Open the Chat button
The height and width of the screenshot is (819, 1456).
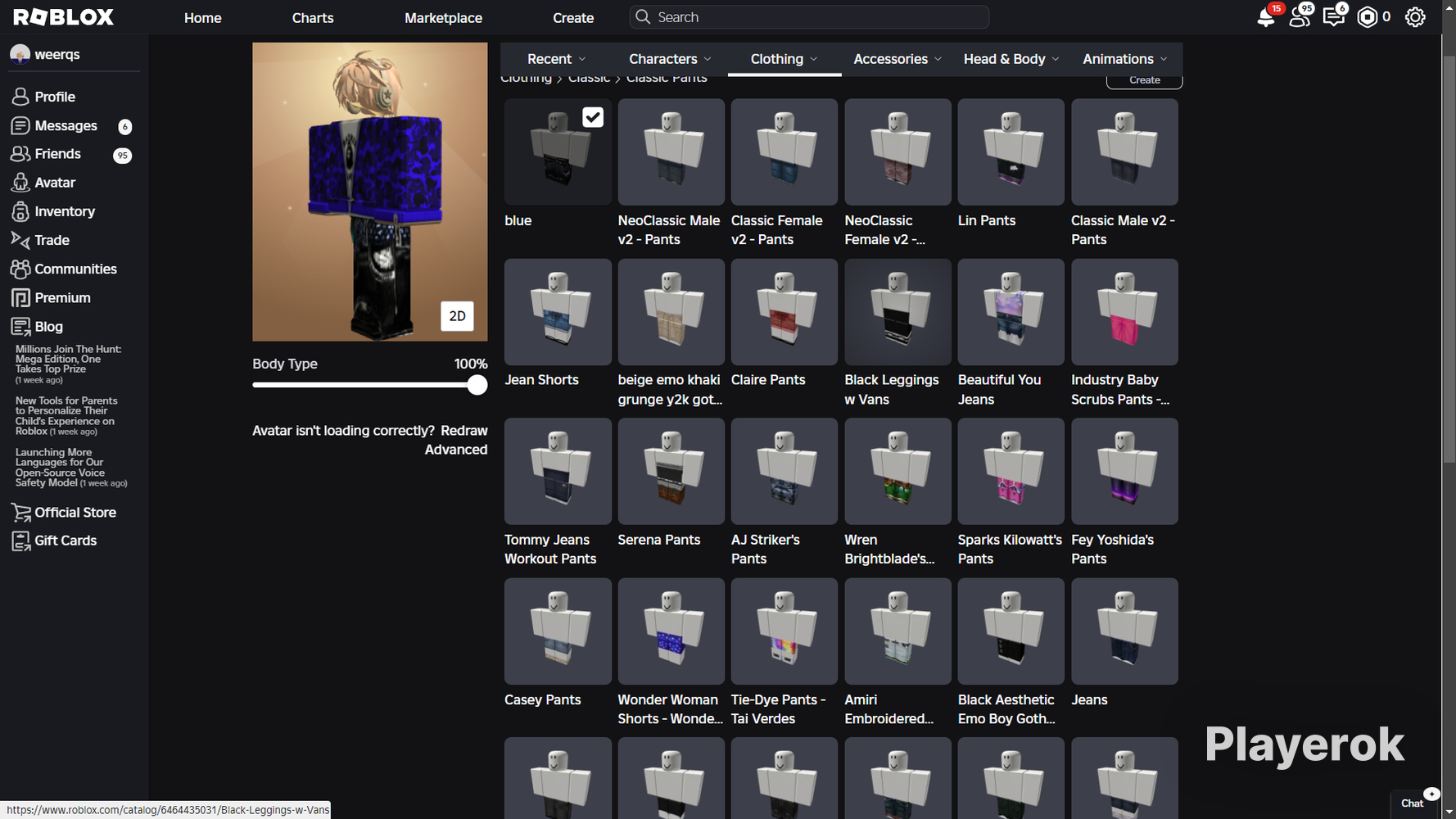(x=1414, y=803)
